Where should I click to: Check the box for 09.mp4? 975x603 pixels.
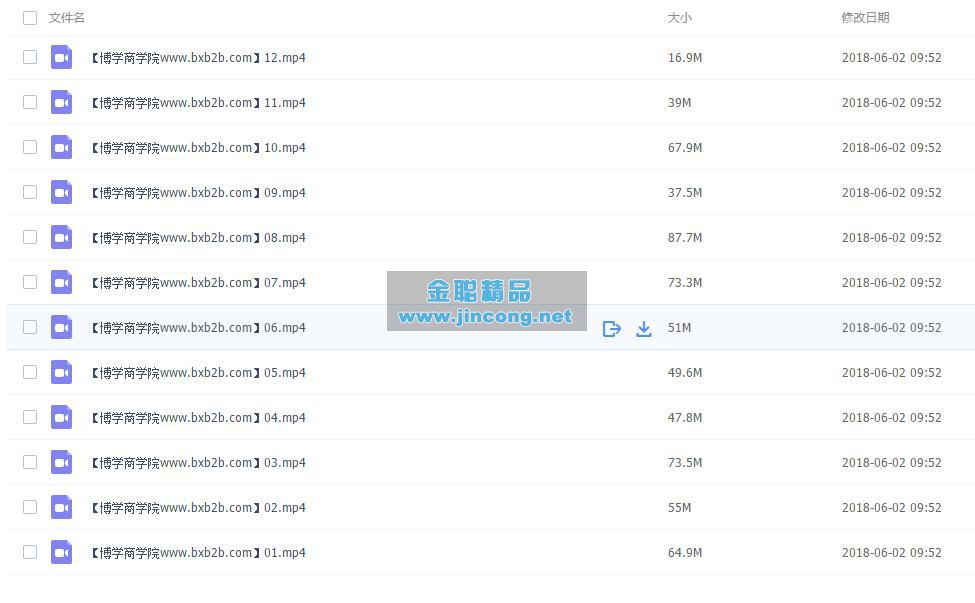click(30, 192)
